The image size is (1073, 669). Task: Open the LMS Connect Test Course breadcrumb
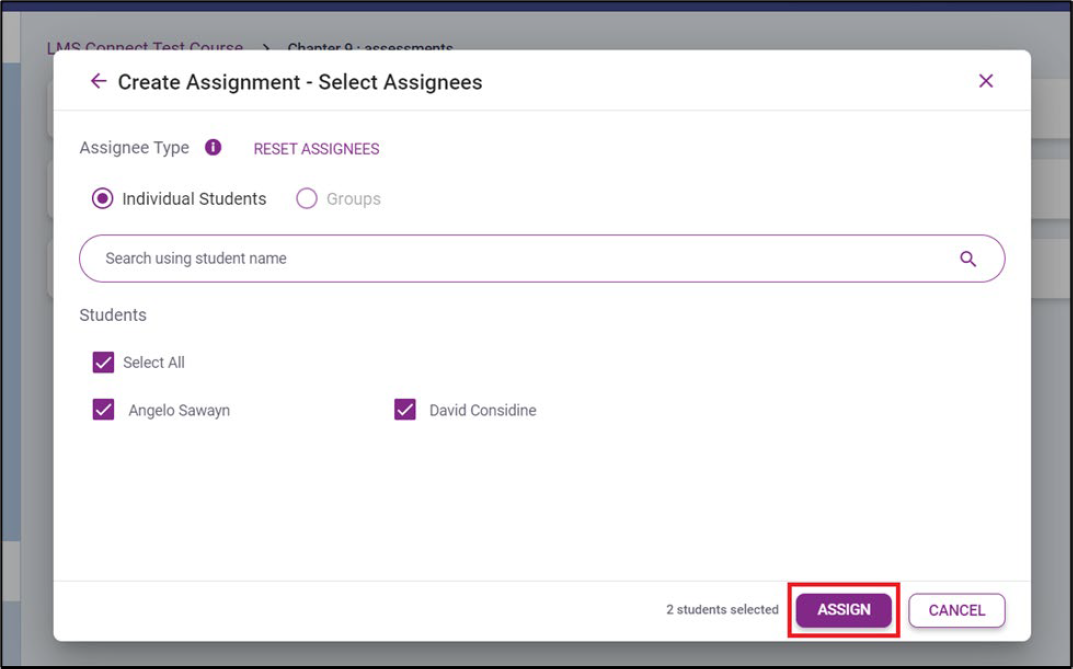coord(144,48)
